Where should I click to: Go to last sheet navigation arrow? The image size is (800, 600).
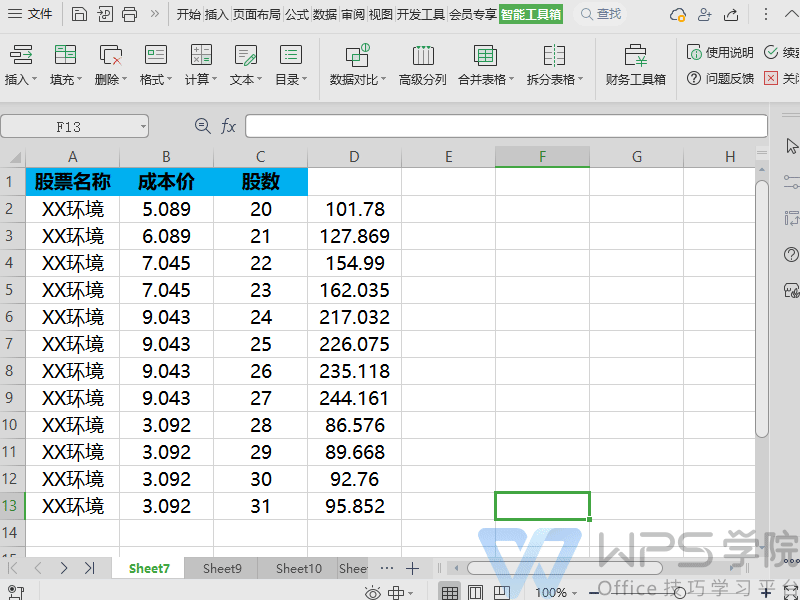tap(90, 567)
